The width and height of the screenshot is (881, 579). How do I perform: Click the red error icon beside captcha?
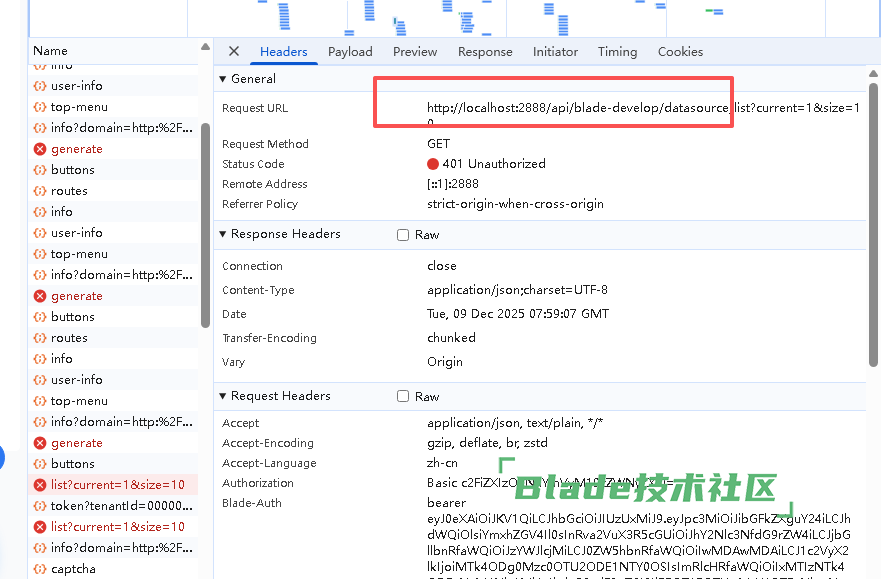click(x=40, y=569)
